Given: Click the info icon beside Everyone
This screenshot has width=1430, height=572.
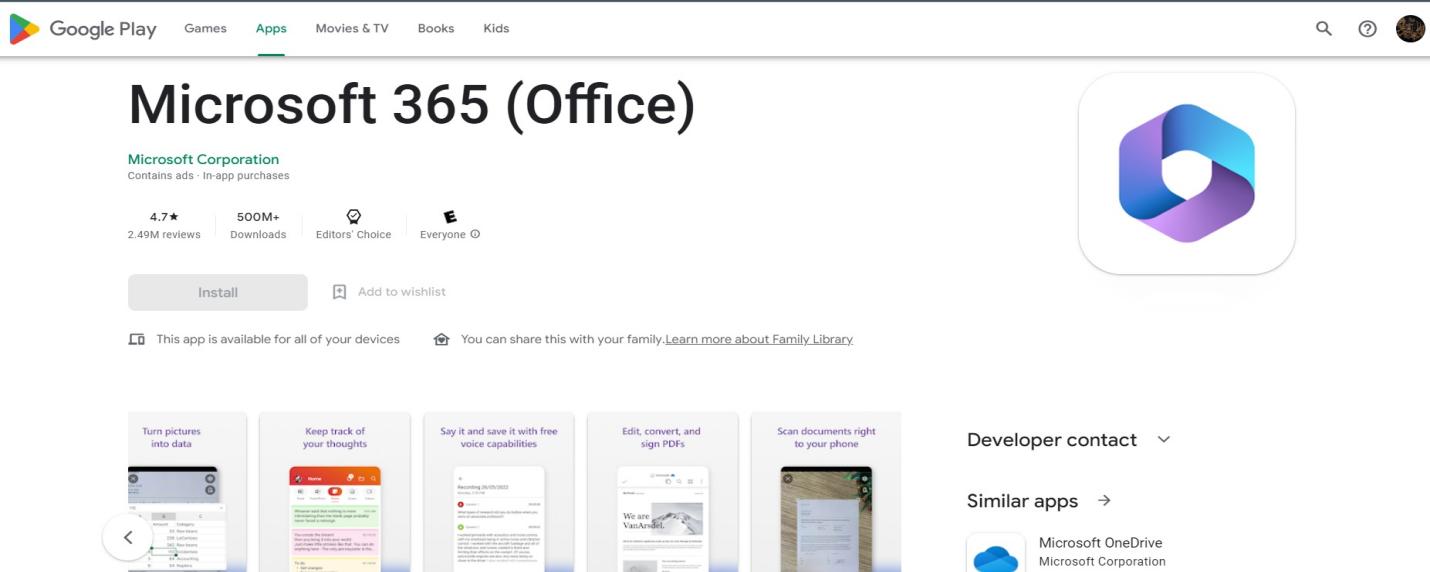Looking at the screenshot, I should coord(475,234).
